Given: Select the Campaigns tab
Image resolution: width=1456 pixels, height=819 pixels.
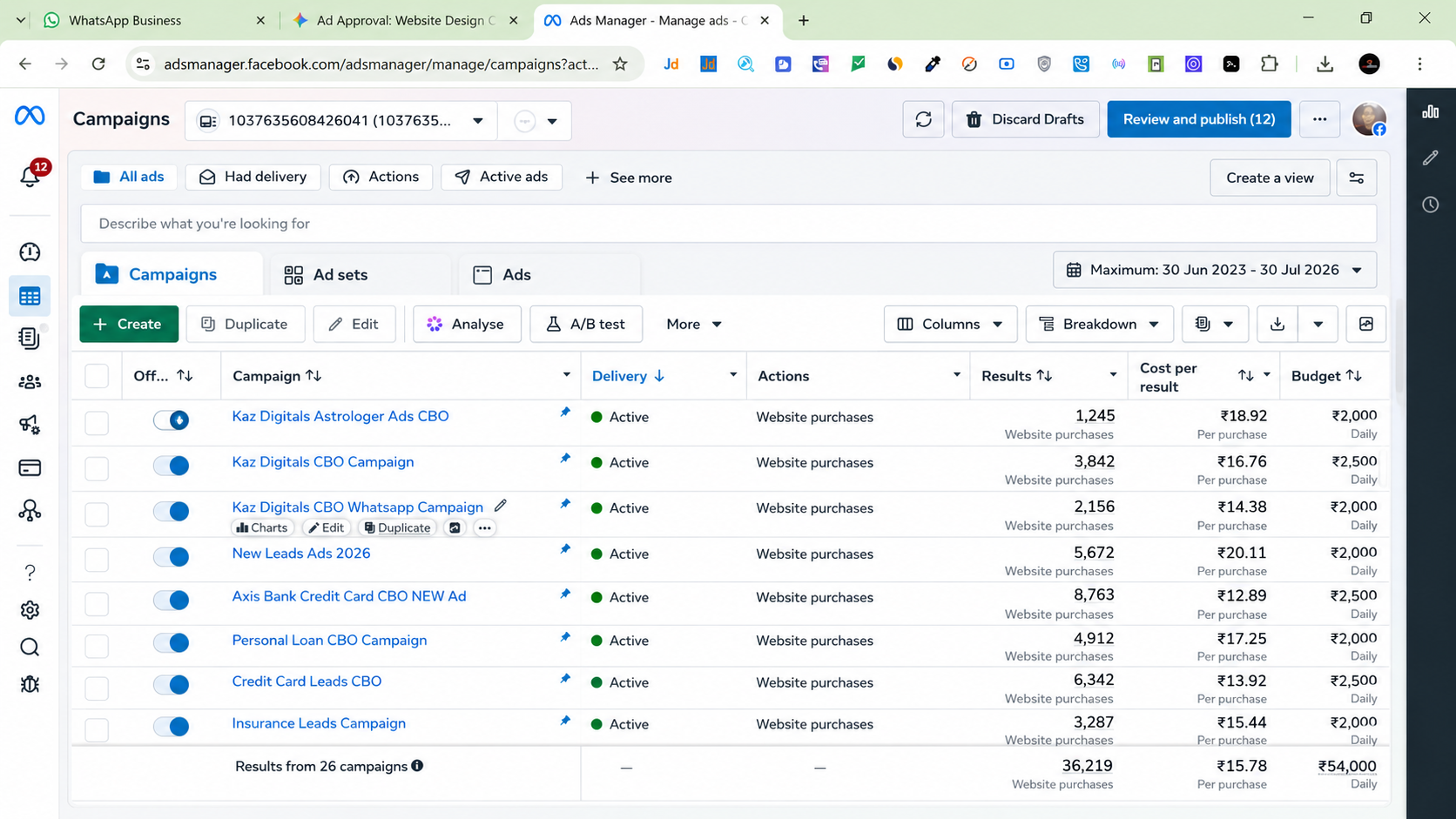Looking at the screenshot, I should 172,275.
